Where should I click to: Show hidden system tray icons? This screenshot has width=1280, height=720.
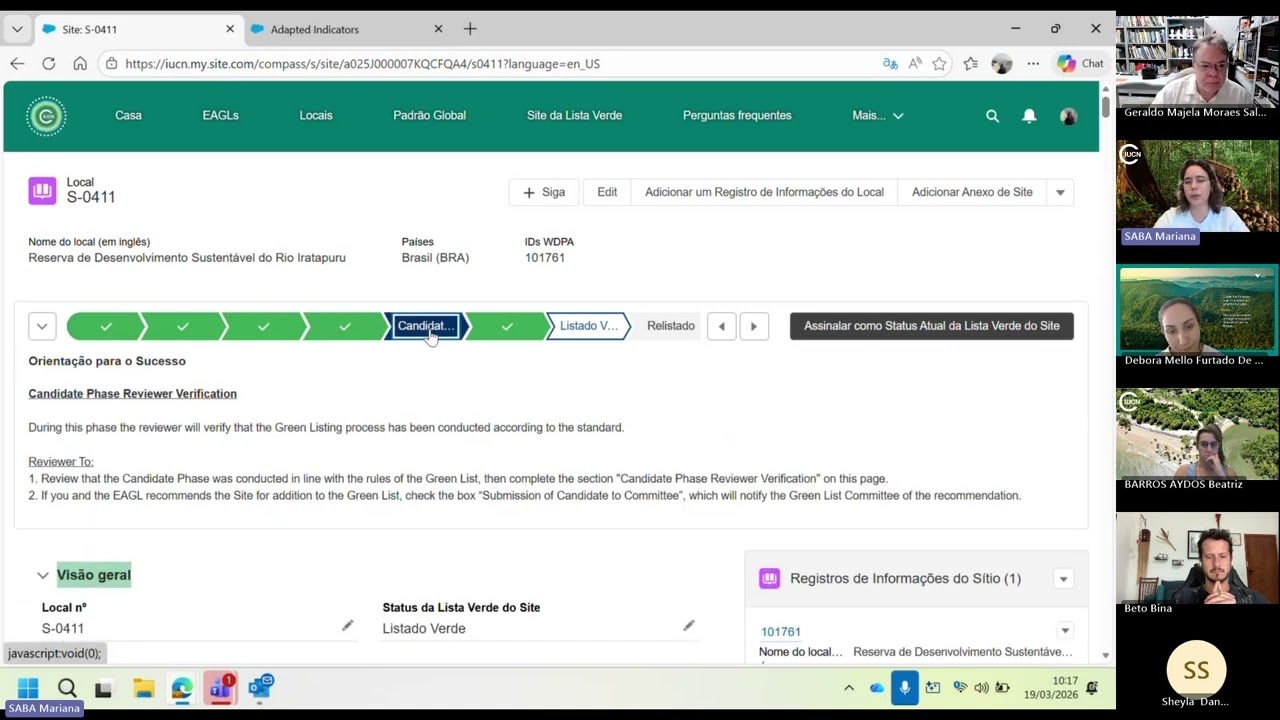point(849,688)
